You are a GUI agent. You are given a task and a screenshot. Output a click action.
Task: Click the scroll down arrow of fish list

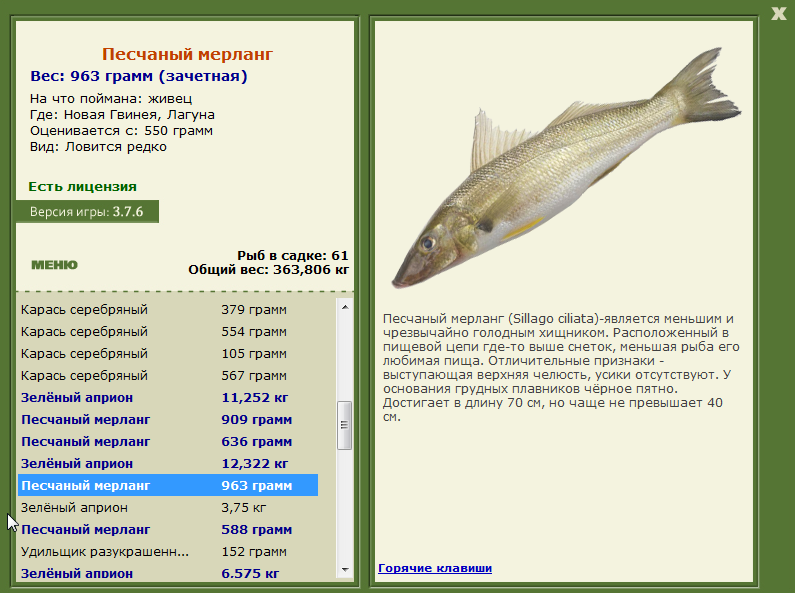(345, 570)
